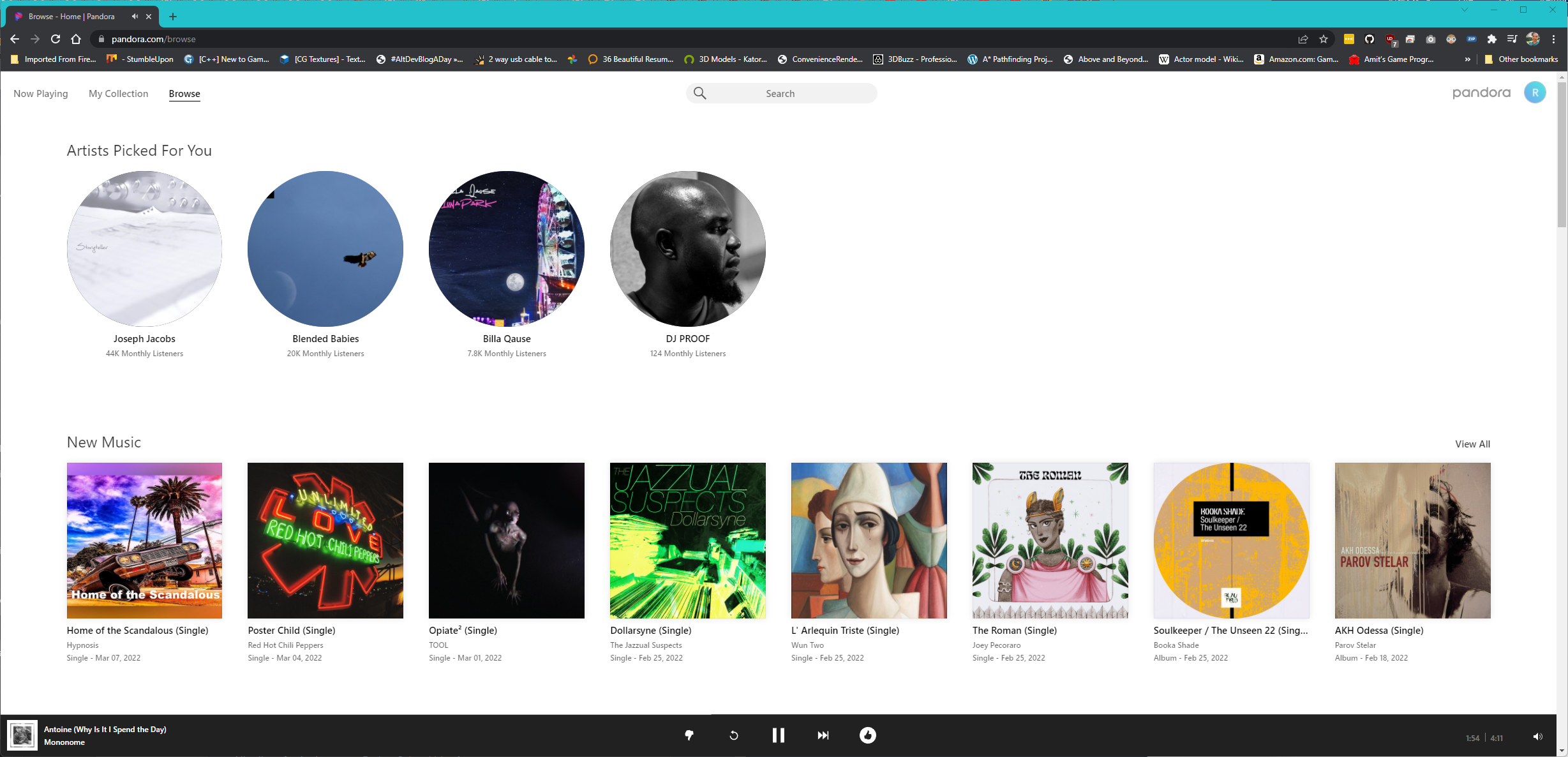Image resolution: width=1568 pixels, height=757 pixels.
Task: Open the uBlock extension icon
Action: [1391, 40]
